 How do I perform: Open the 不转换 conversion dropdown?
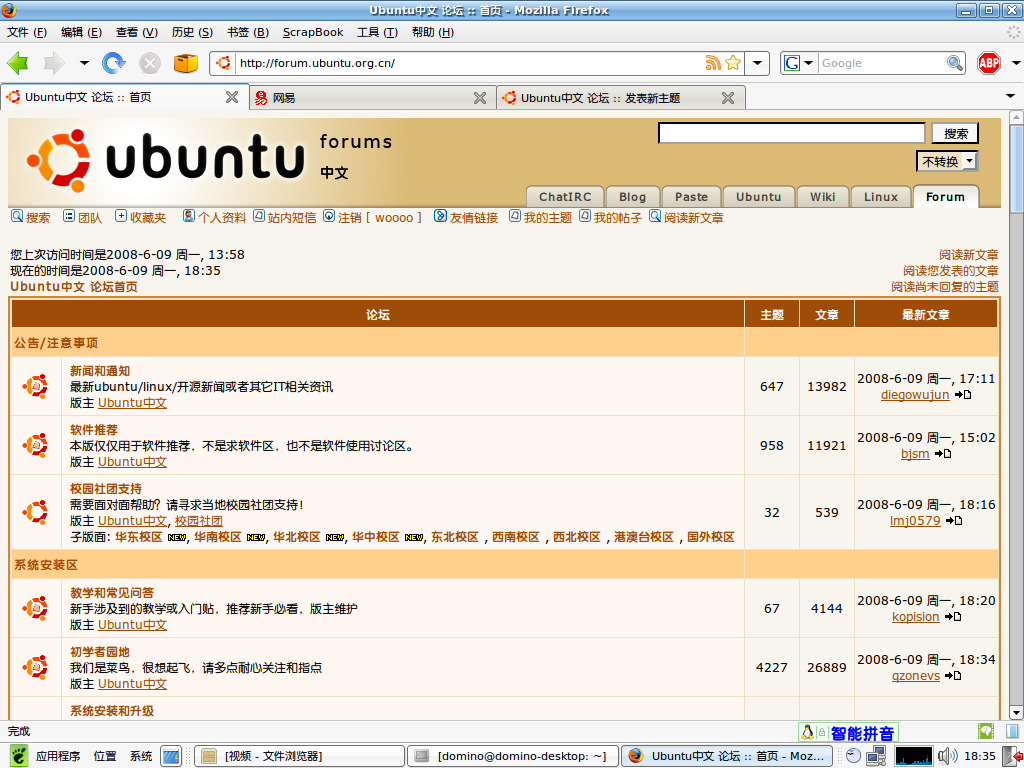(x=947, y=161)
